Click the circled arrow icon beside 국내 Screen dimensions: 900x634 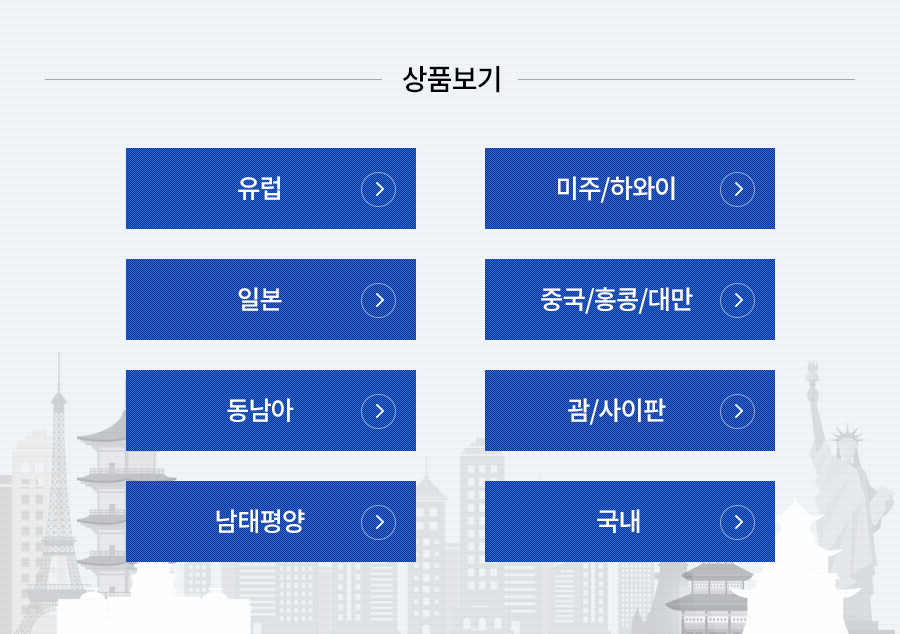click(737, 522)
